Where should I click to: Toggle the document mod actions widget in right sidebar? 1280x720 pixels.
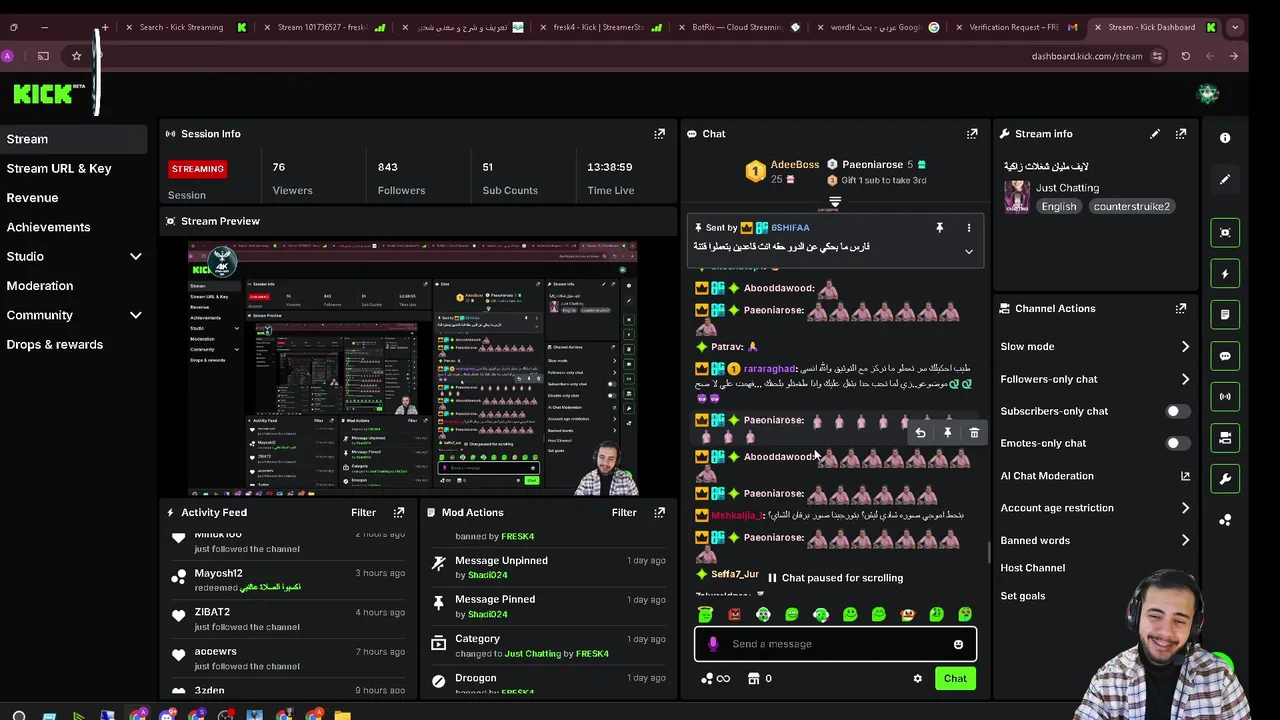pos(1225,315)
